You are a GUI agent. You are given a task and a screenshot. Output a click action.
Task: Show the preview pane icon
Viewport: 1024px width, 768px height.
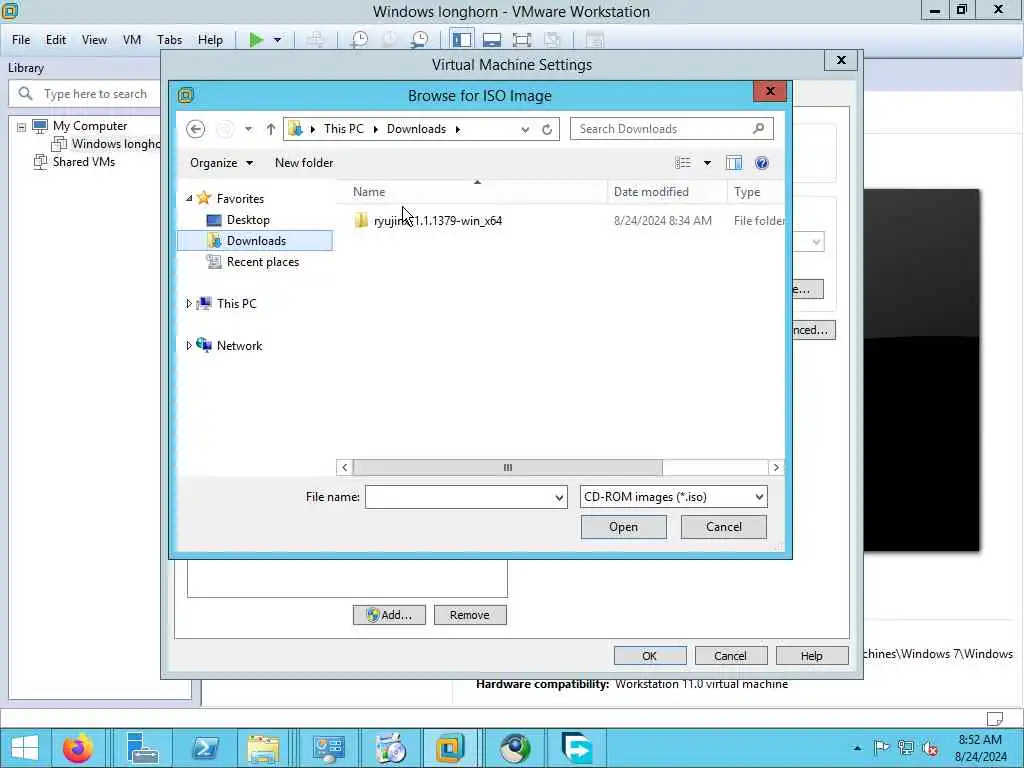[x=734, y=163]
